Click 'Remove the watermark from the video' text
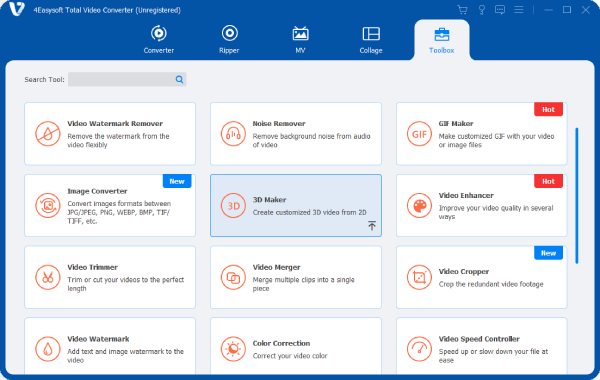 click(118, 140)
